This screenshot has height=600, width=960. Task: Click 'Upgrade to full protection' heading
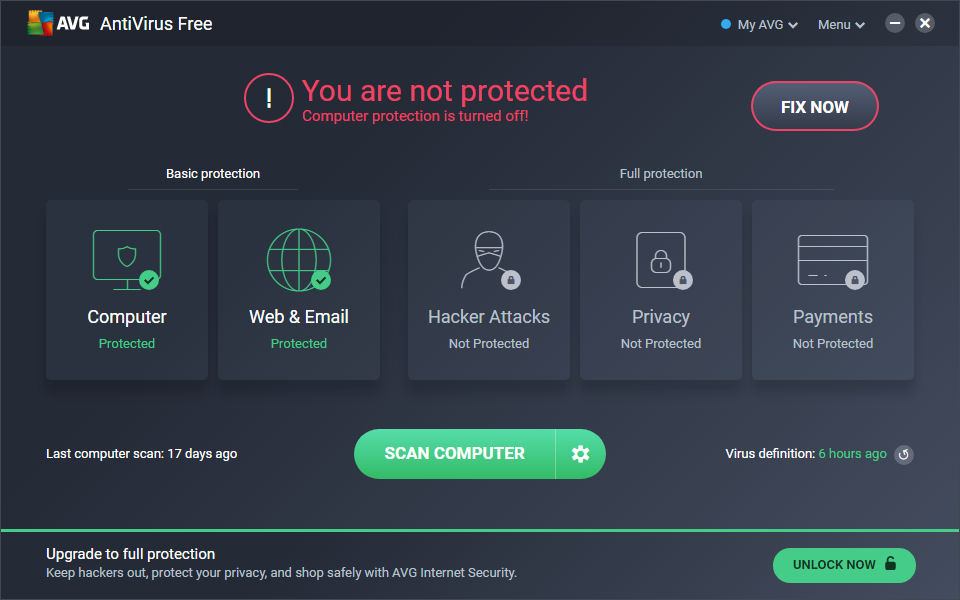coord(130,553)
